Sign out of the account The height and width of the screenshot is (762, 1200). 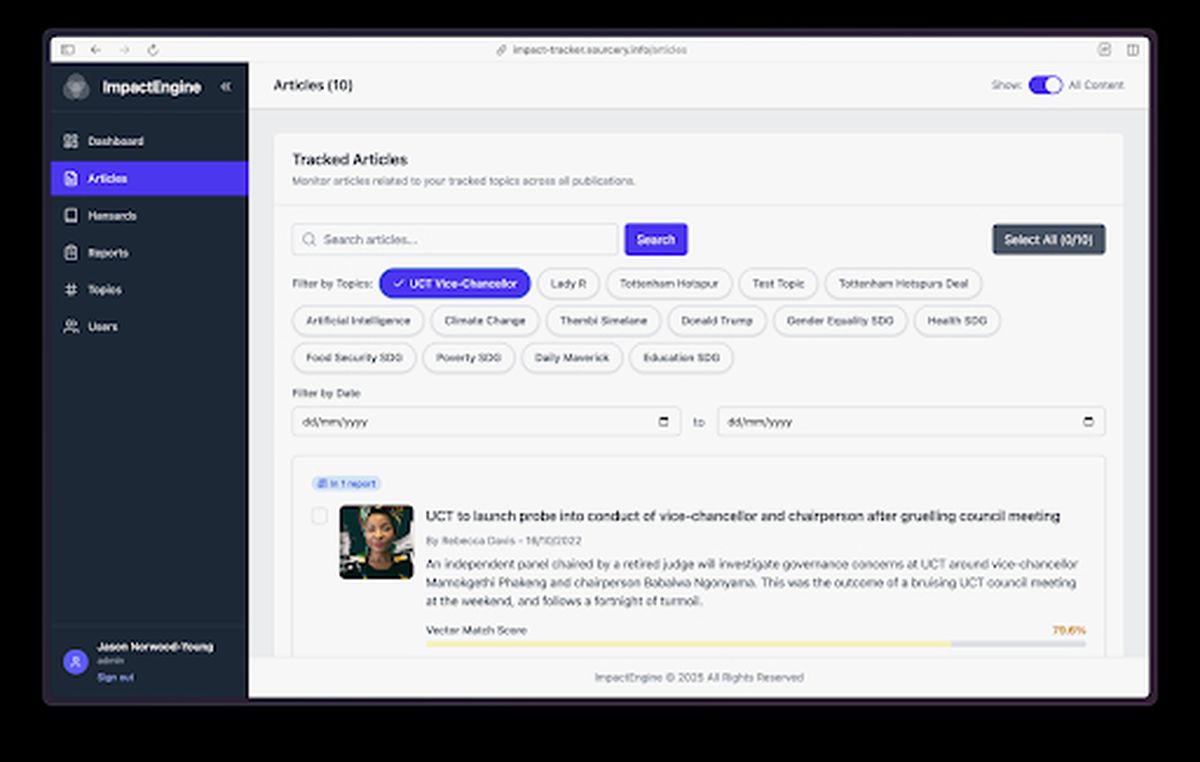115,677
